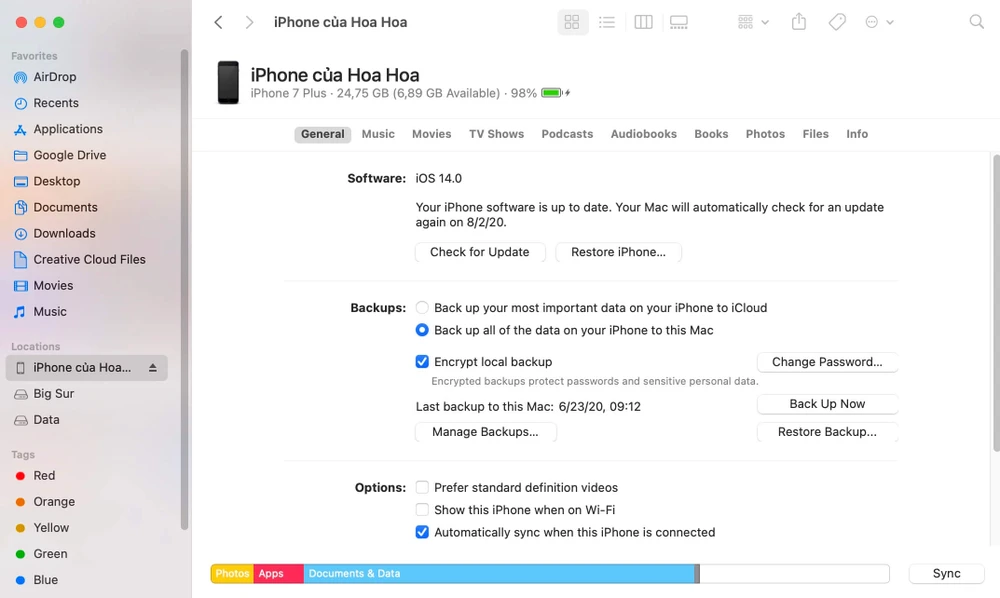1000x598 pixels.
Task: Select backing up important data to iCloud
Action: (x=422, y=307)
